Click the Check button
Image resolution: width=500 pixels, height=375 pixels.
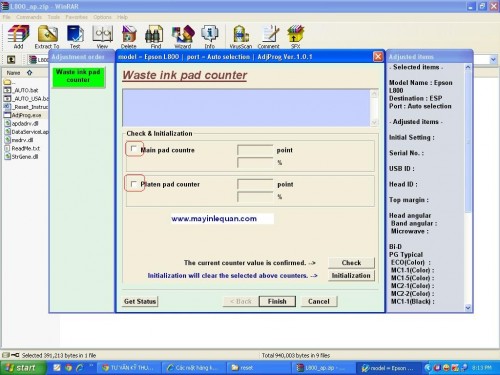pos(351,263)
